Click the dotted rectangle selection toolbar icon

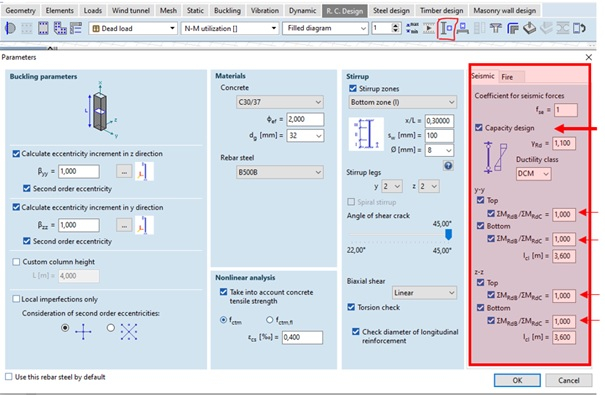(x=26, y=28)
